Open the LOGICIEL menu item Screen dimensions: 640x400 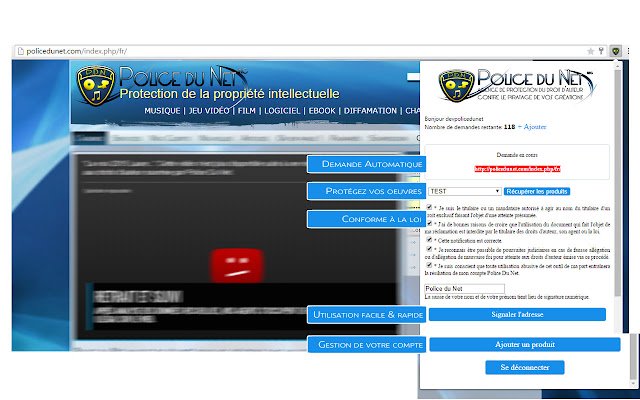click(x=282, y=111)
